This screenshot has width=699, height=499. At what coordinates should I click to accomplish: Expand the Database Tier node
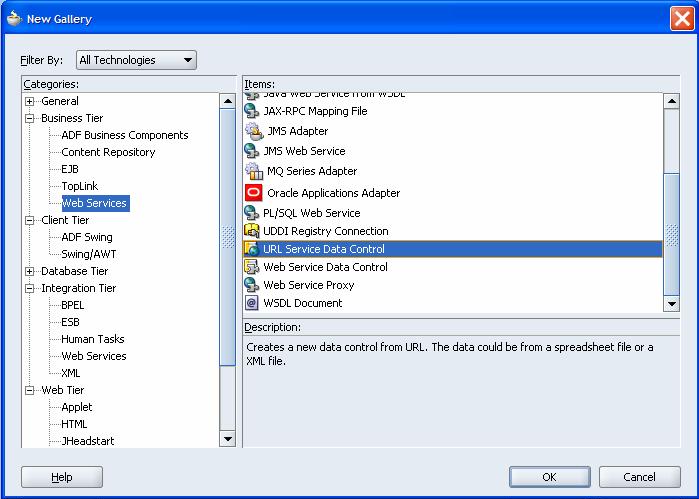[30, 271]
